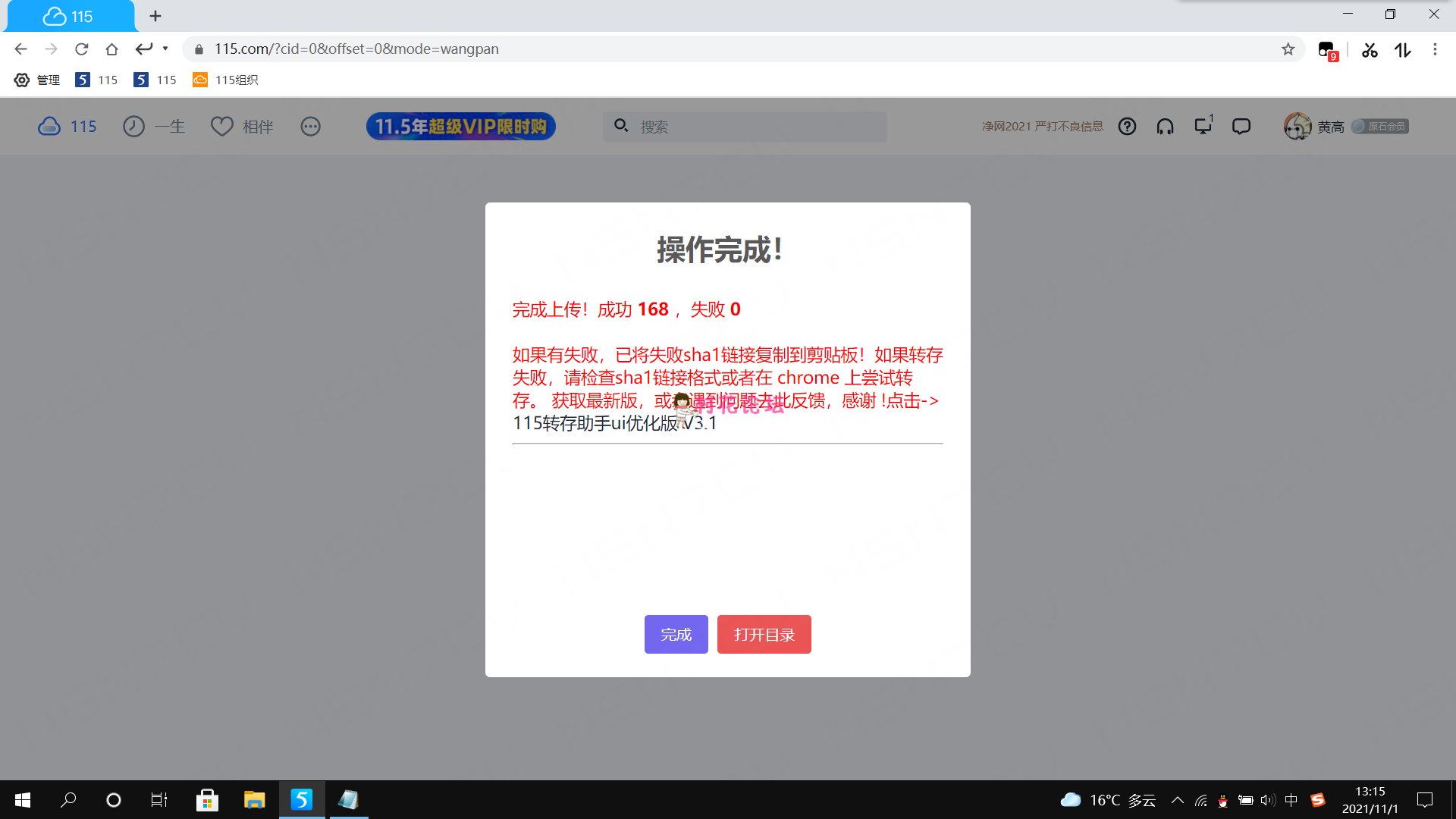Switch the 中 input method indicator
The height and width of the screenshot is (819, 1456).
[1291, 799]
